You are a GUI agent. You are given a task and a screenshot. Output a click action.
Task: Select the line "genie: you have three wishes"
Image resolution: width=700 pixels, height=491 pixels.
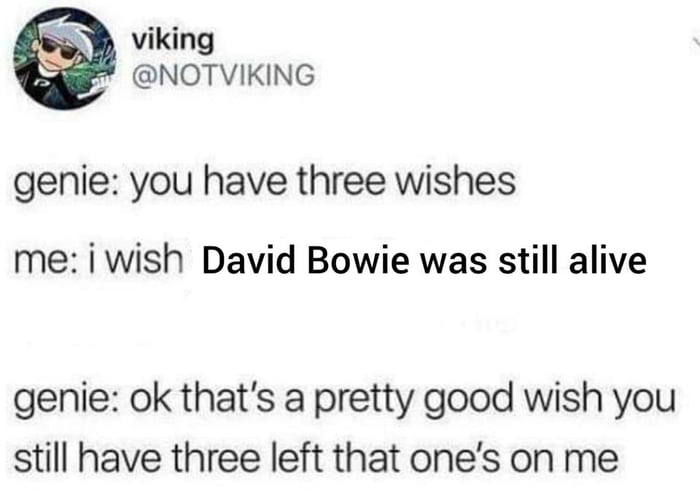pyautogui.click(x=264, y=183)
